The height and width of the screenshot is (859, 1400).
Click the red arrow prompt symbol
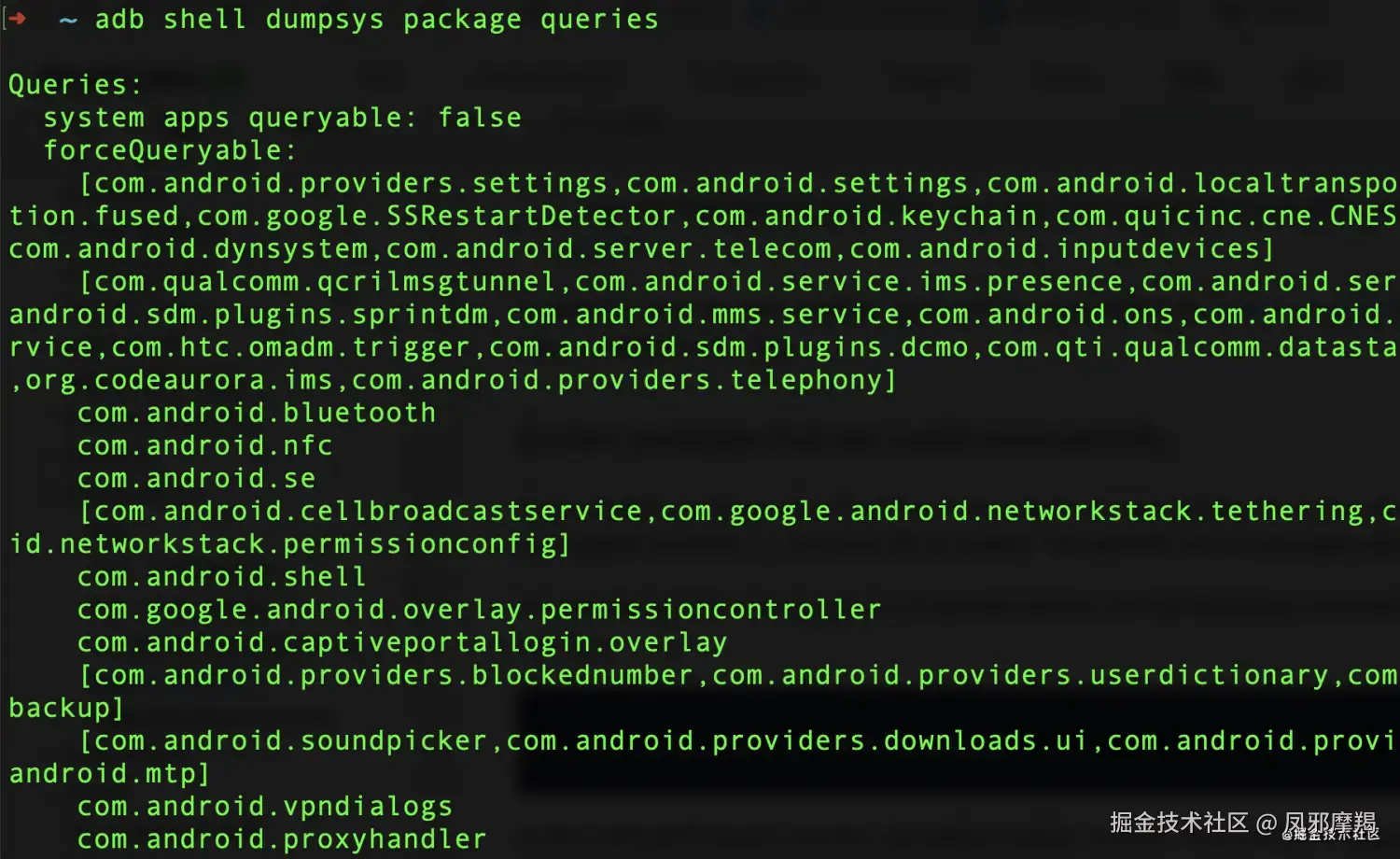17,19
